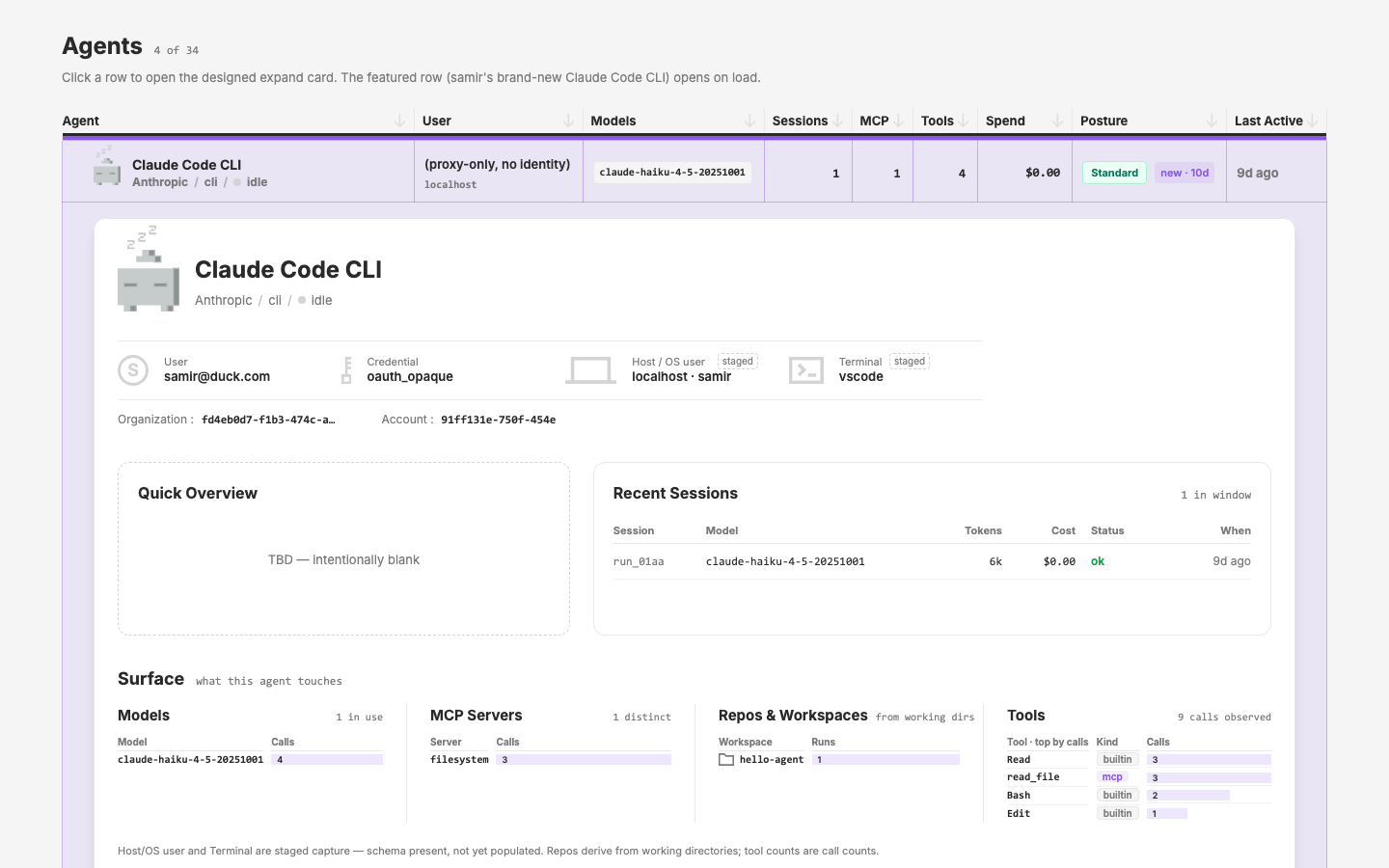The image size is (1389, 868).
Task: Click the sort arrow in User column header
Action: click(568, 121)
